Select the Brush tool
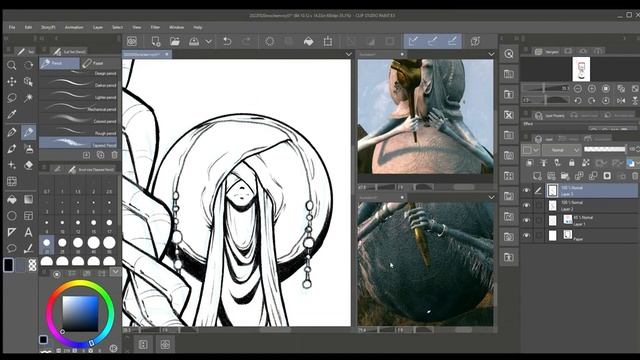 click(x=11, y=149)
